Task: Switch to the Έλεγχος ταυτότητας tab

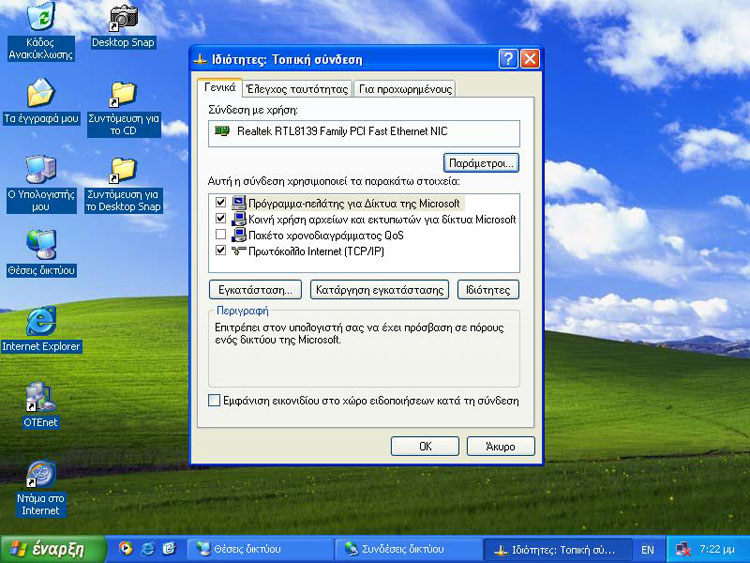Action: 297,89
